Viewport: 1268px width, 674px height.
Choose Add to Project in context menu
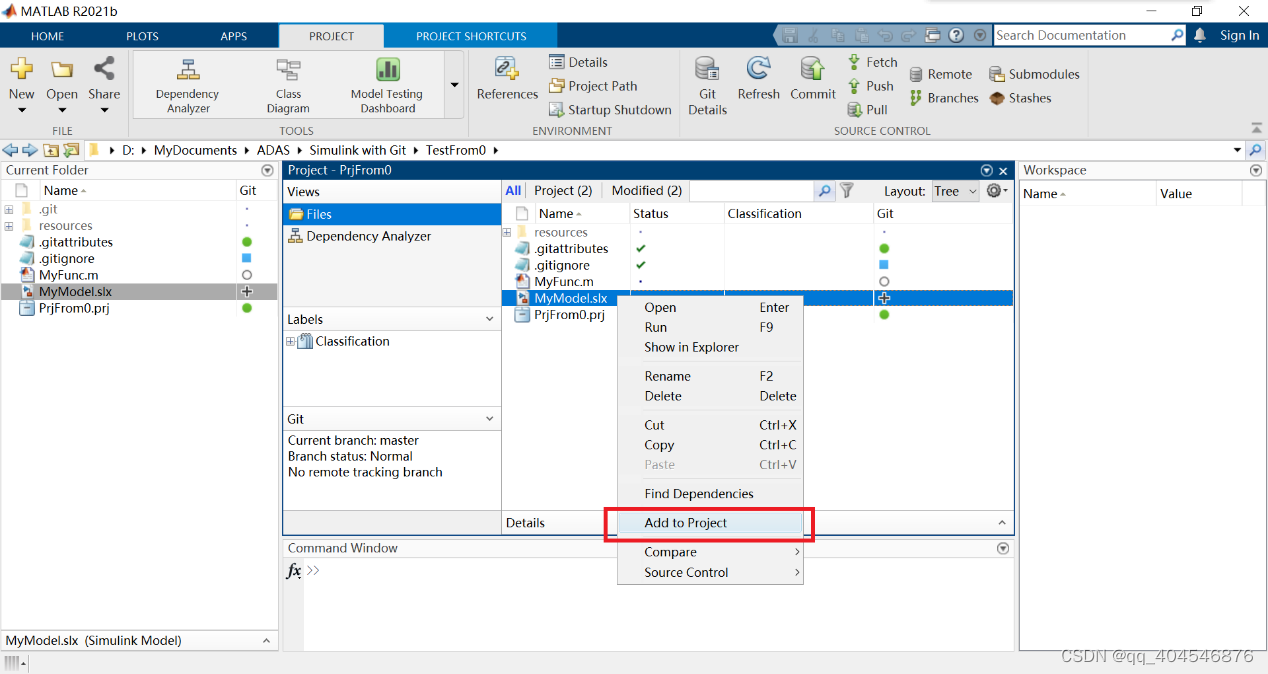coord(710,523)
